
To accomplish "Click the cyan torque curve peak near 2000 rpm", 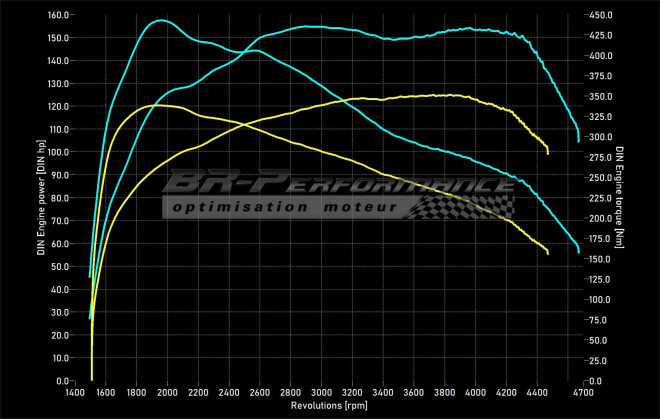I will click(x=160, y=20).
